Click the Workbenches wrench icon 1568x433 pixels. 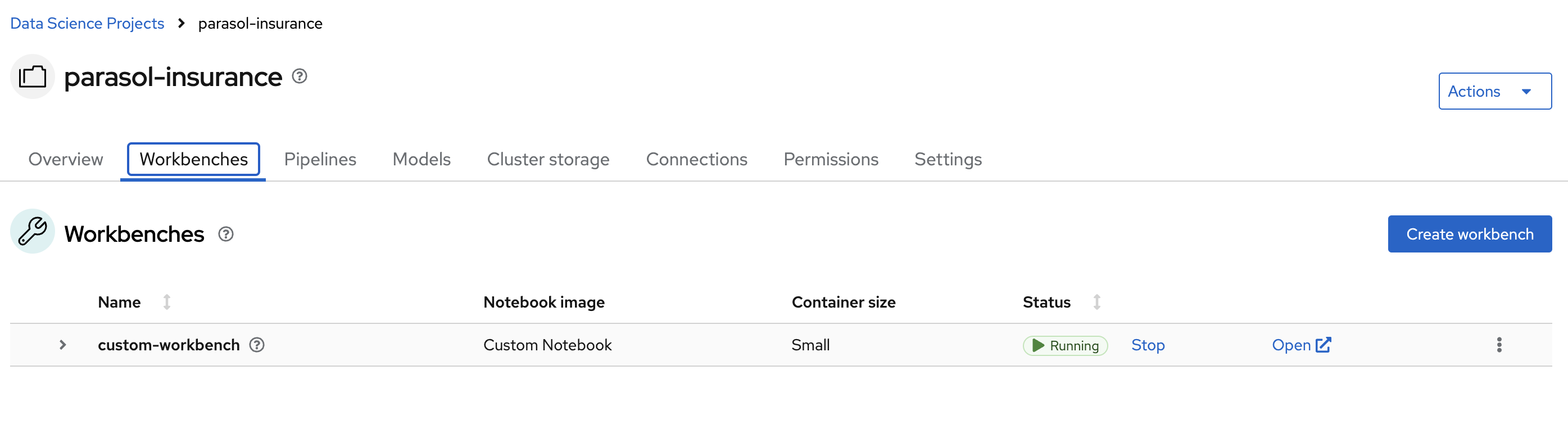(32, 232)
